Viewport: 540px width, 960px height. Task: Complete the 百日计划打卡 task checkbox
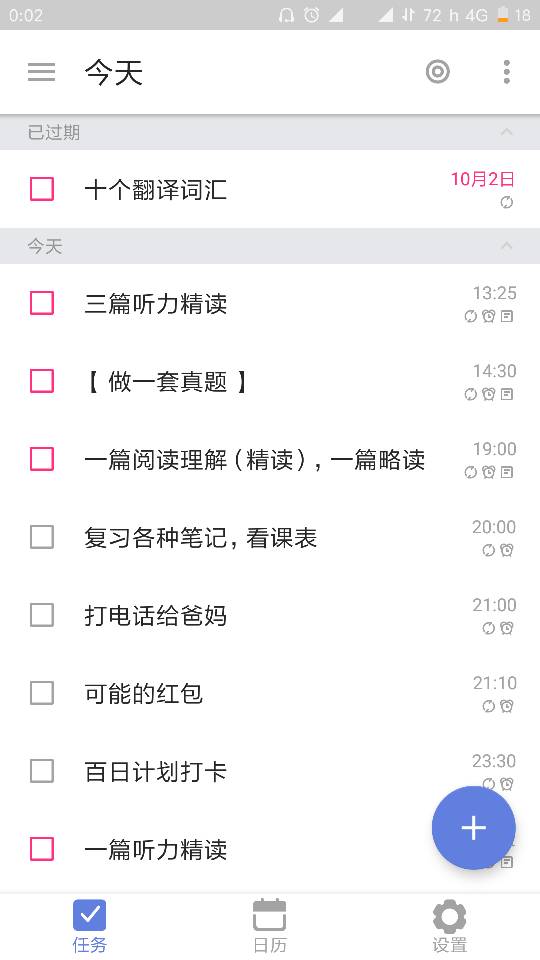point(42,771)
